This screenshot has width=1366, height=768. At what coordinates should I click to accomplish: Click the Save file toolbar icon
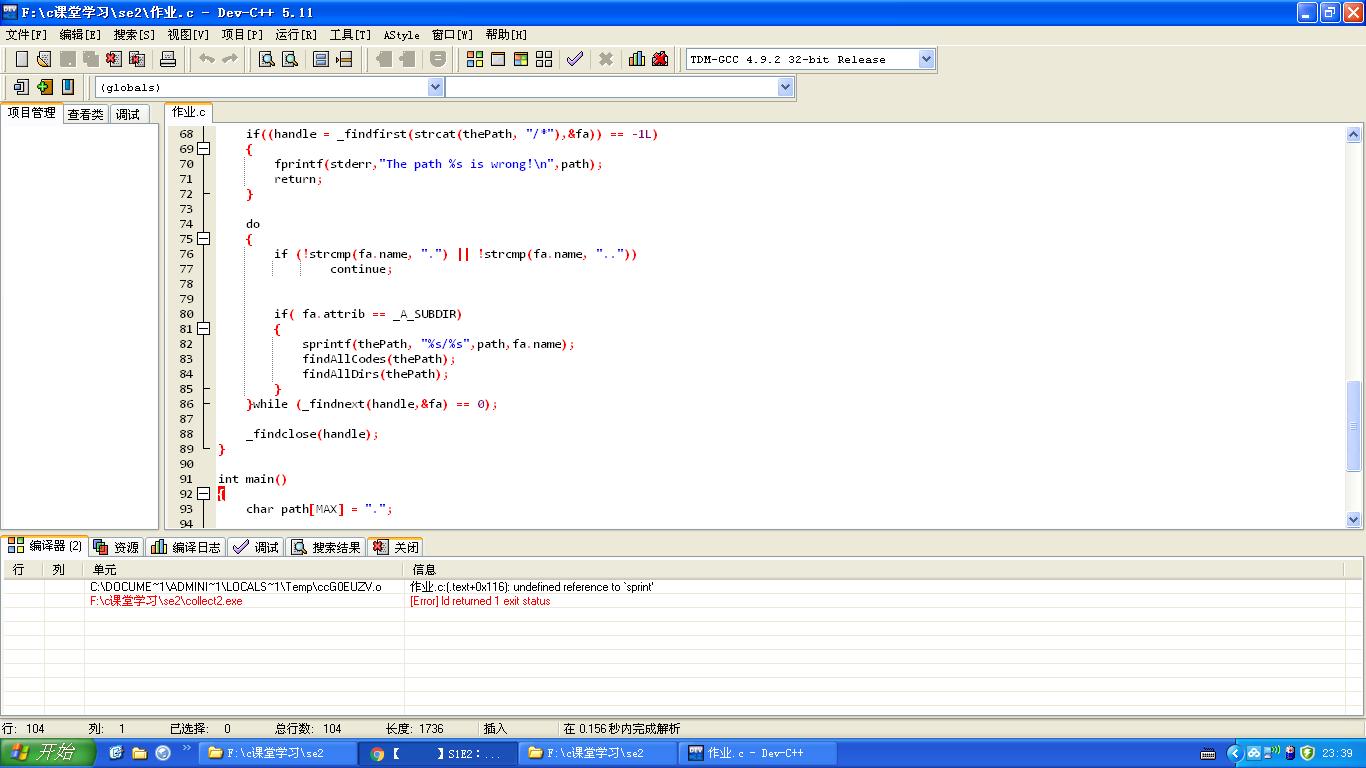(x=67, y=60)
